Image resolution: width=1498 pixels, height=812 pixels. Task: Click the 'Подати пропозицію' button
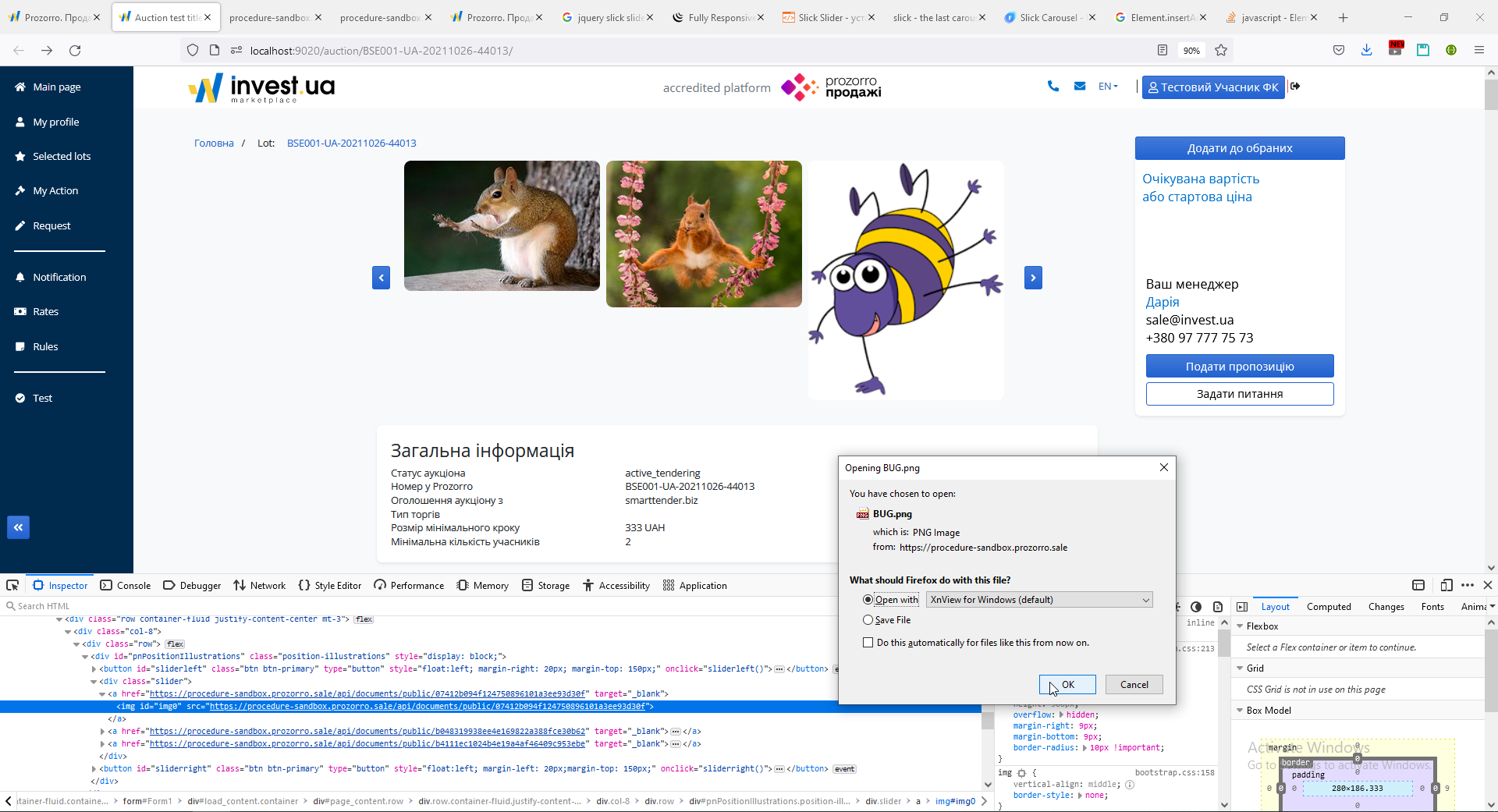1240,367
